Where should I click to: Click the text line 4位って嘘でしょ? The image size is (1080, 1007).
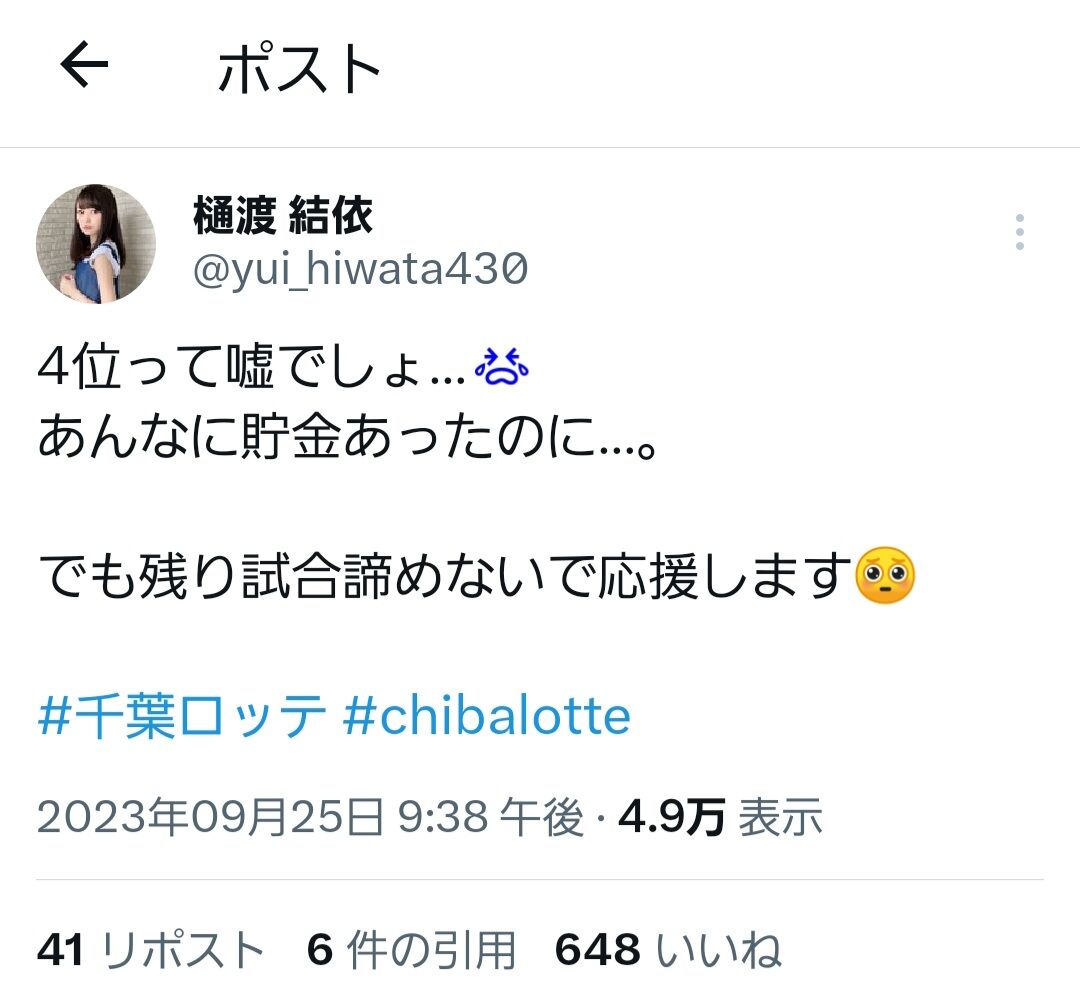(251, 366)
